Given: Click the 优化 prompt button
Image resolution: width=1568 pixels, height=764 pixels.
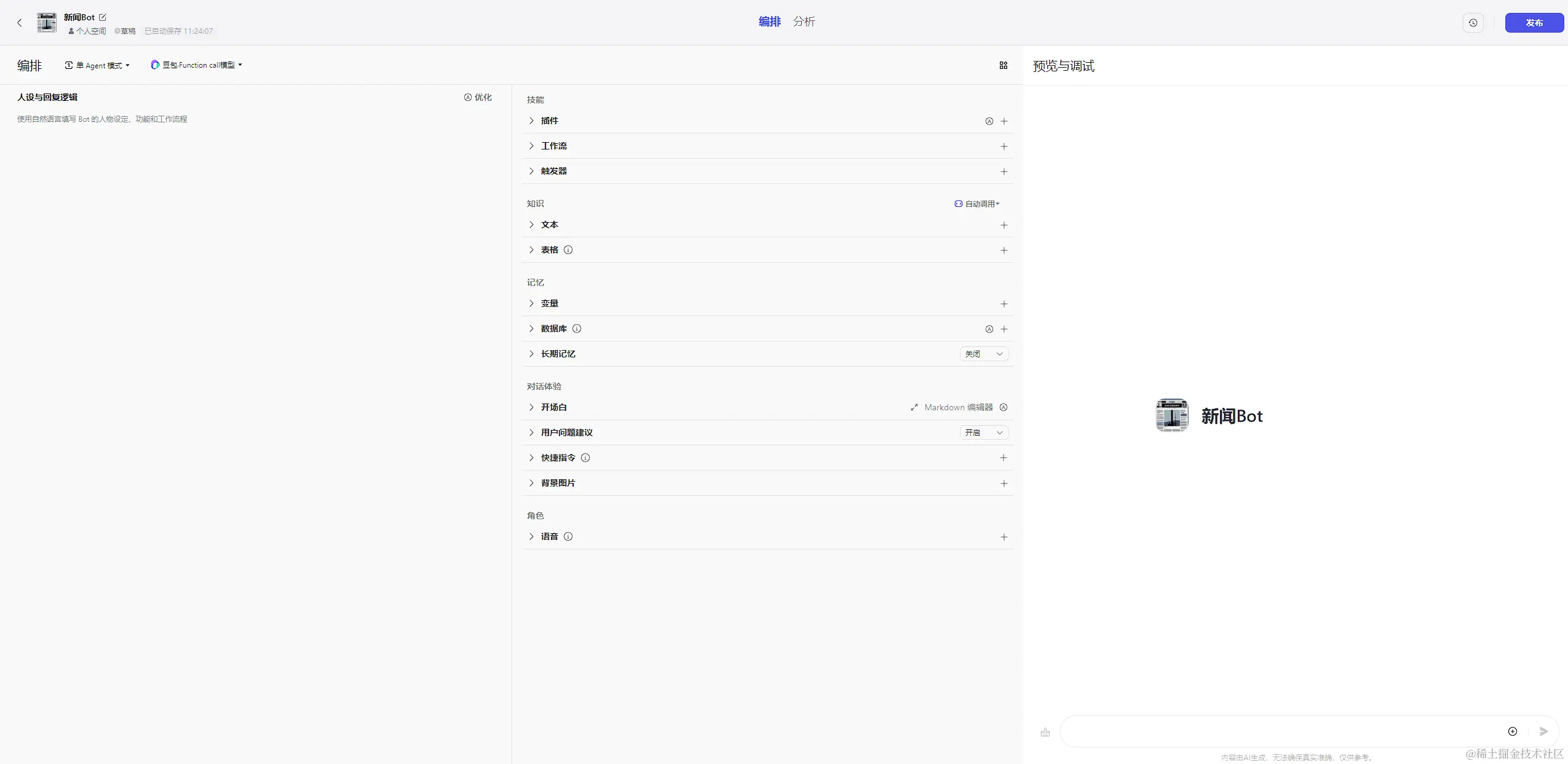Looking at the screenshot, I should click(478, 97).
